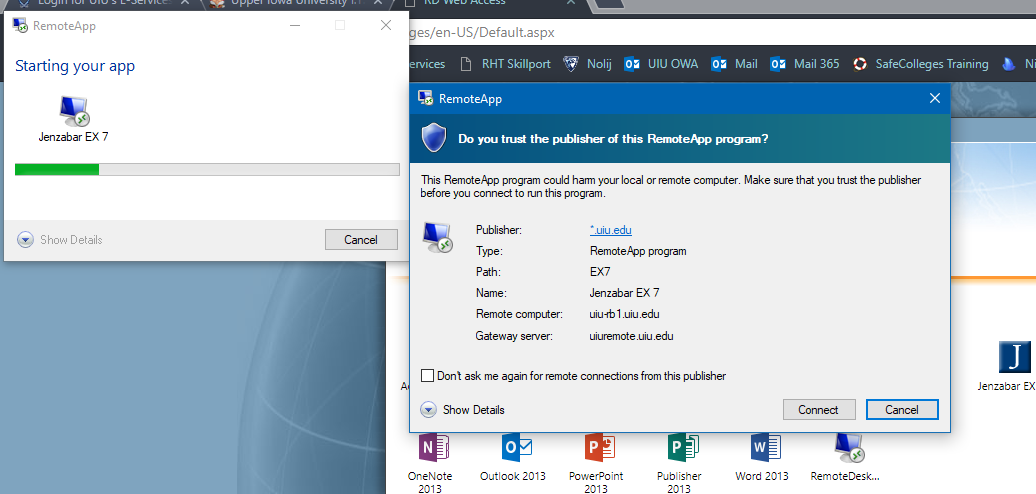This screenshot has height=494, width=1036.
Task: Launch Publisher 2013 RemoteApp icon
Action: pyautogui.click(x=678, y=448)
